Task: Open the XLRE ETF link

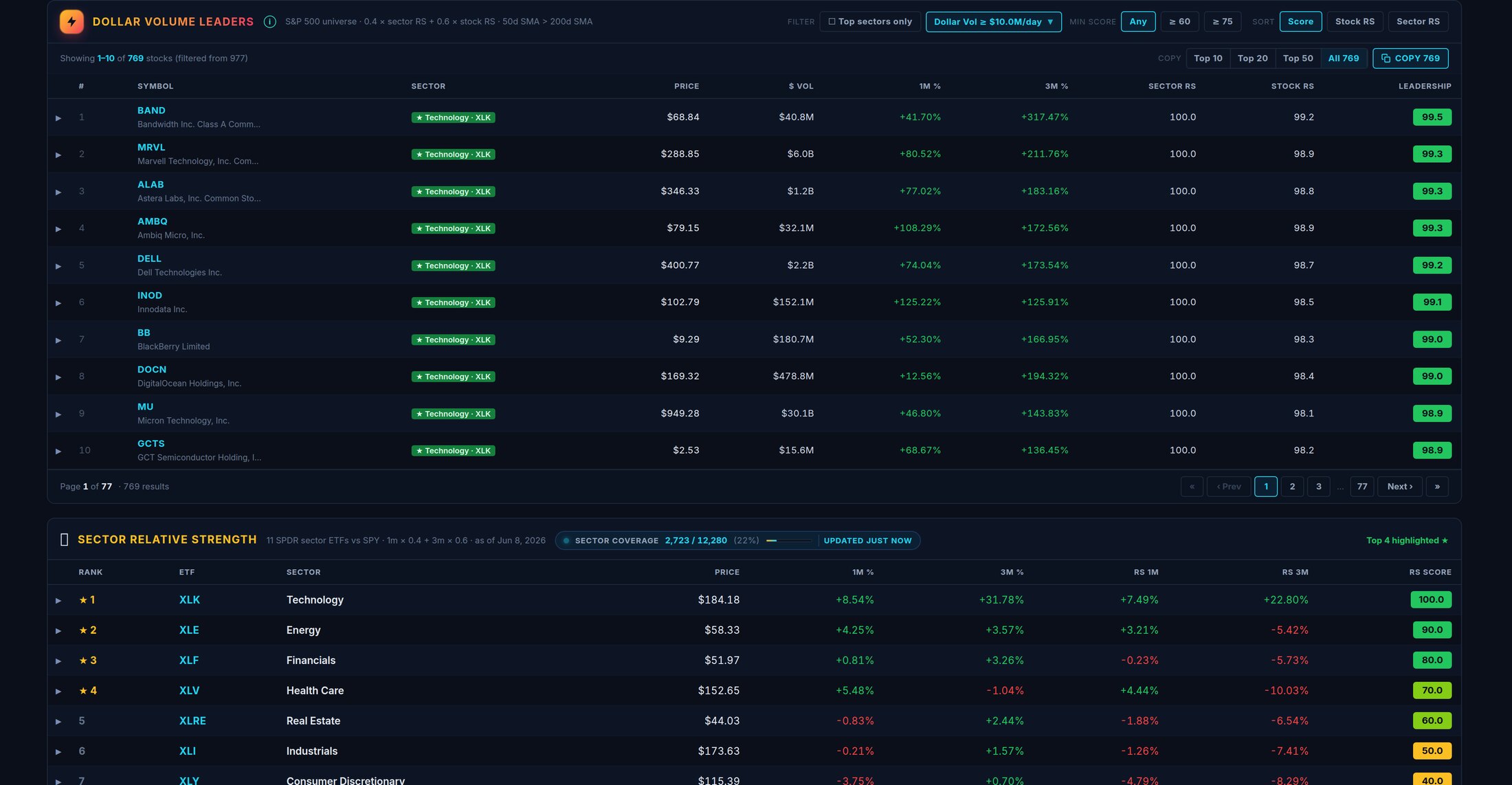Action: (x=192, y=721)
